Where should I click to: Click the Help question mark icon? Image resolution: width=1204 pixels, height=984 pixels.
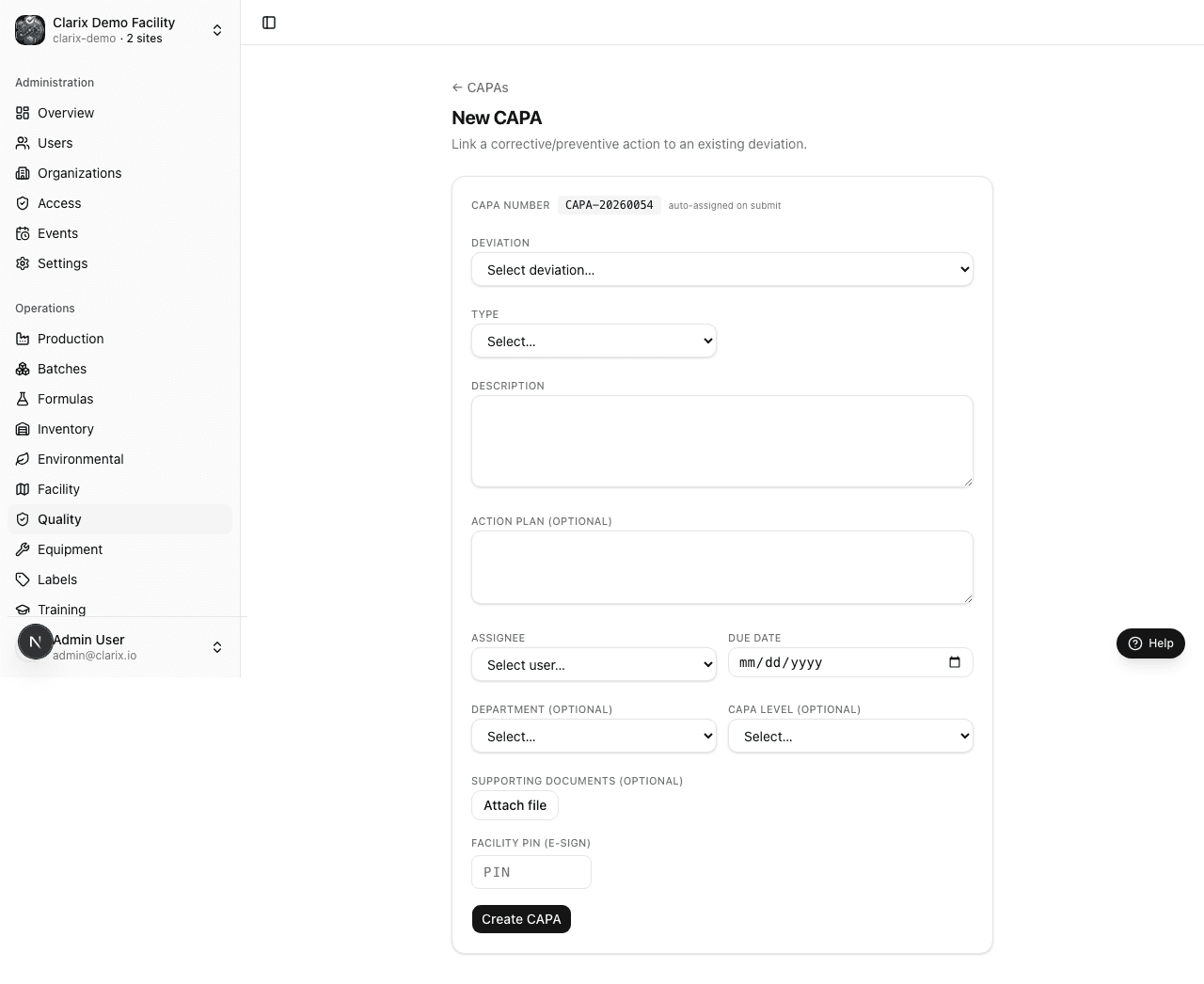[1135, 643]
